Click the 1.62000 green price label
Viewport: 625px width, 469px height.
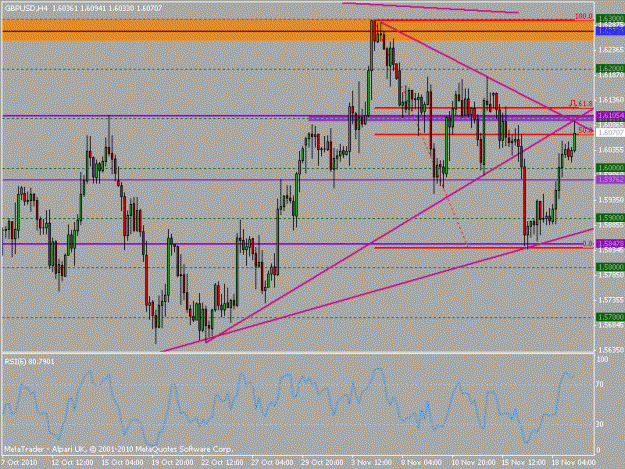click(611, 69)
